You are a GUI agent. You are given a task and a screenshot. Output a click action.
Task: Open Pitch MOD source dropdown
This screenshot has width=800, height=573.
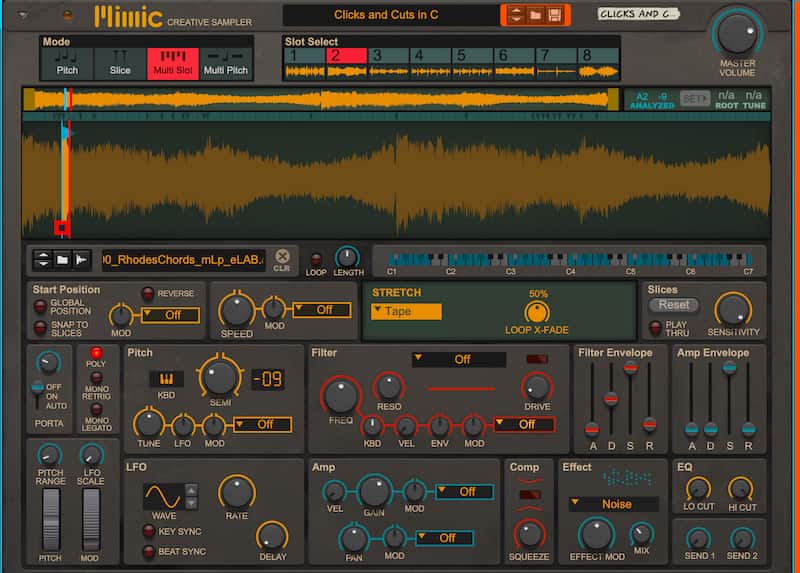263,424
